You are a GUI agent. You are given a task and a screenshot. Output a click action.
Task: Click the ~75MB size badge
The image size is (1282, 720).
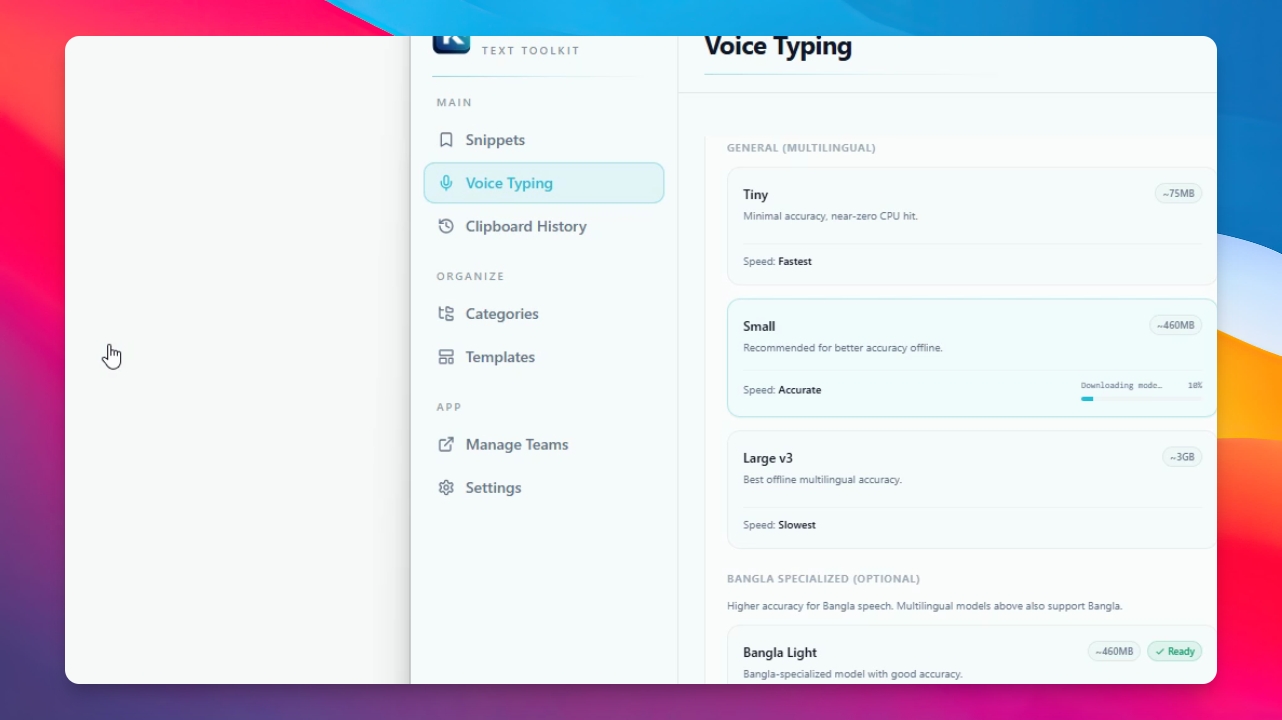pyautogui.click(x=1179, y=193)
